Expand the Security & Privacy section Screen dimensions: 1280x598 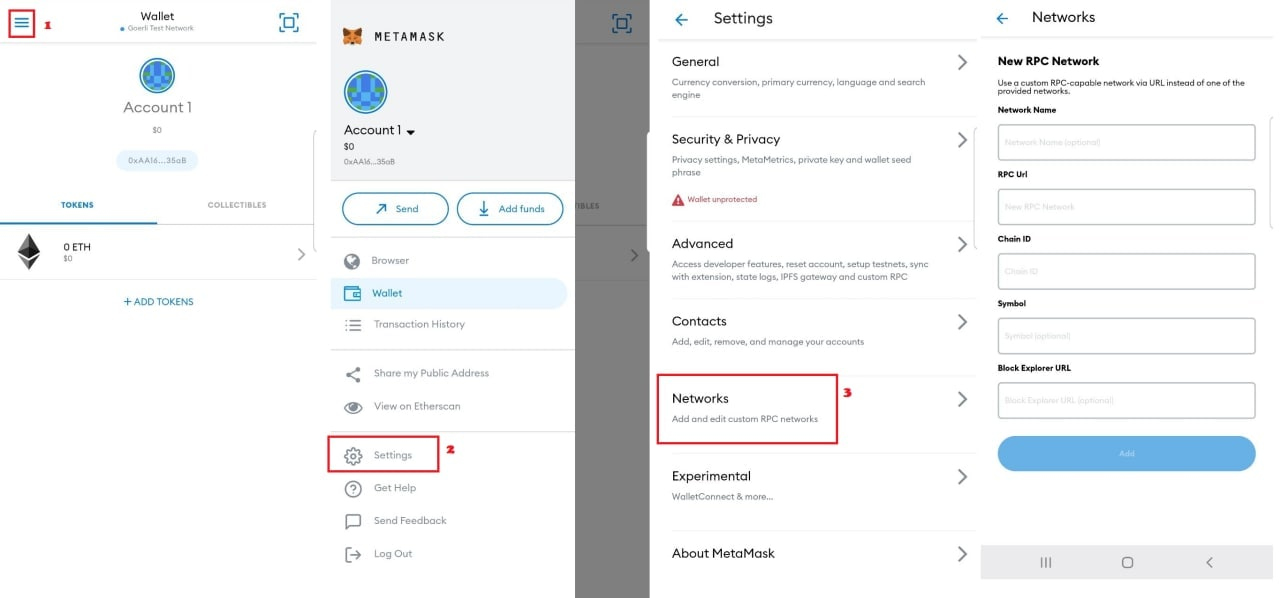tap(962, 140)
